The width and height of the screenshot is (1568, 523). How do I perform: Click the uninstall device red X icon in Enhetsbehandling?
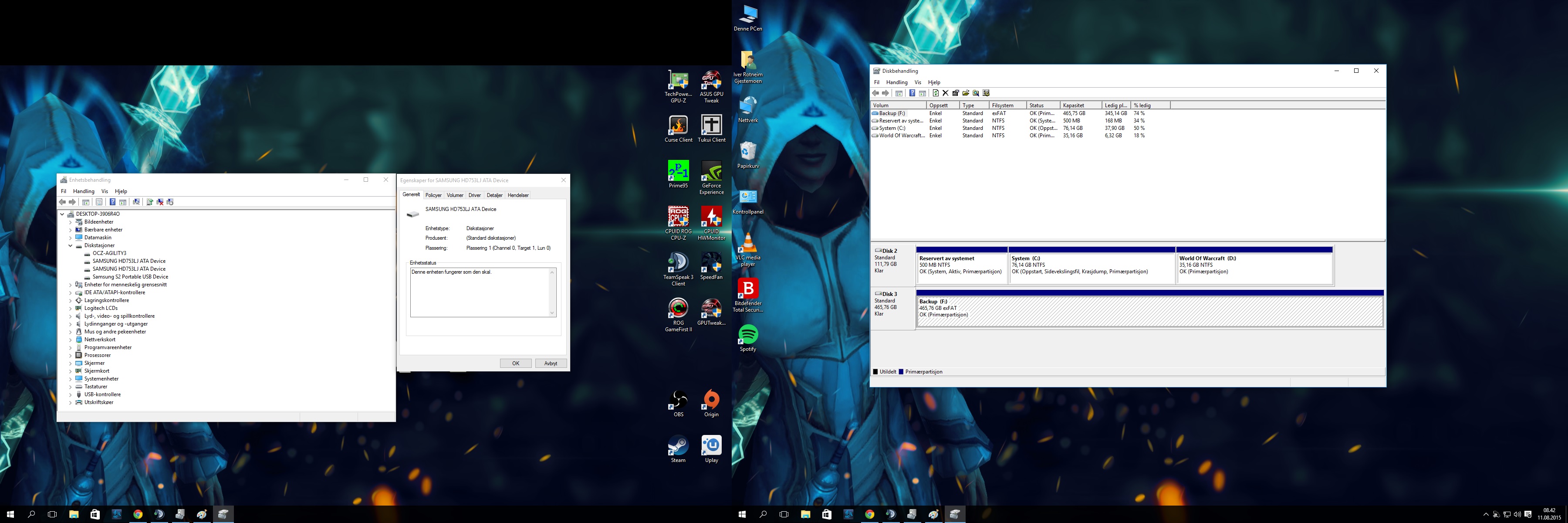coord(160,202)
